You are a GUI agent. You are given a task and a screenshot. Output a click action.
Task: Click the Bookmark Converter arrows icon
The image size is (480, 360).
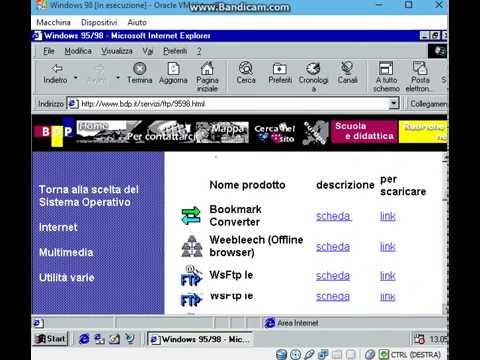191,215
